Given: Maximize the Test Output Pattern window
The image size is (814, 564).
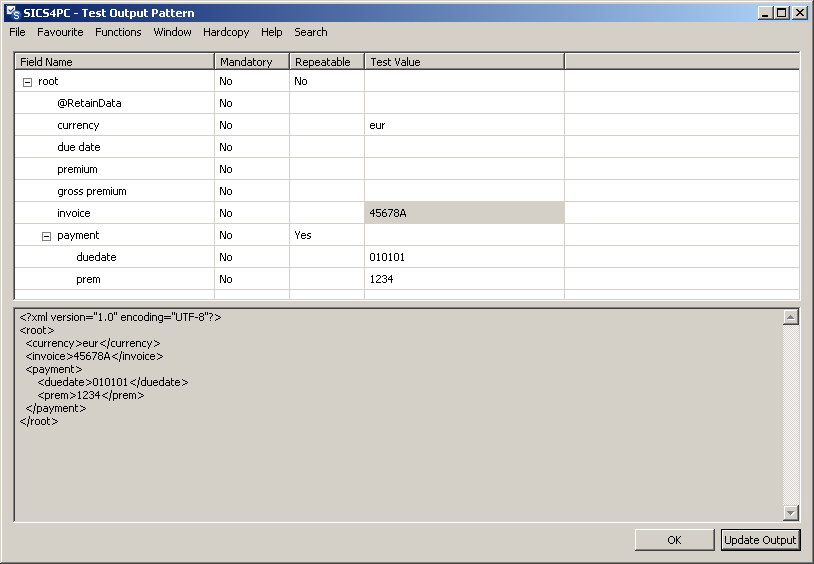Looking at the screenshot, I should tap(782, 13).
